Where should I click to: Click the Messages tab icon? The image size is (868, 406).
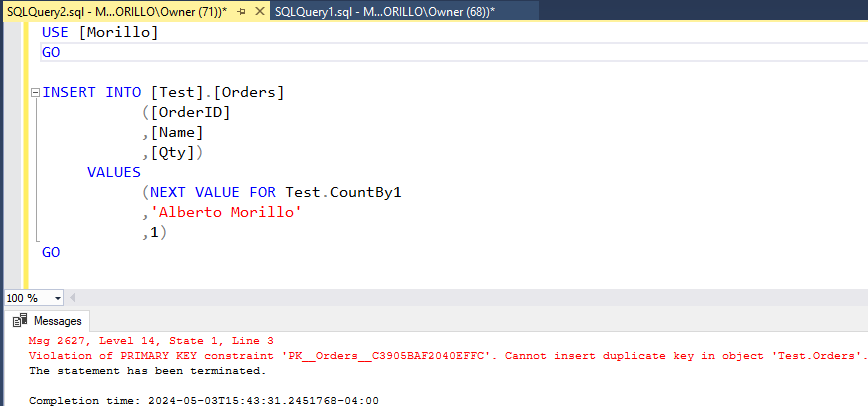point(20,321)
